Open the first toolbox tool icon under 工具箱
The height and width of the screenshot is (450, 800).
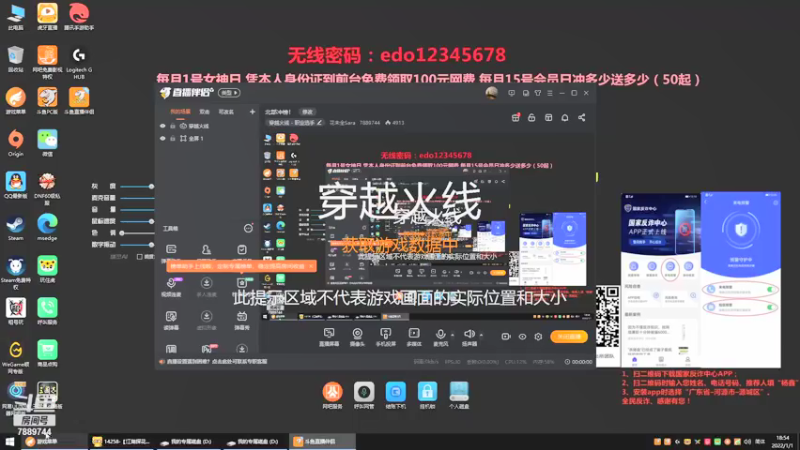pos(171,249)
